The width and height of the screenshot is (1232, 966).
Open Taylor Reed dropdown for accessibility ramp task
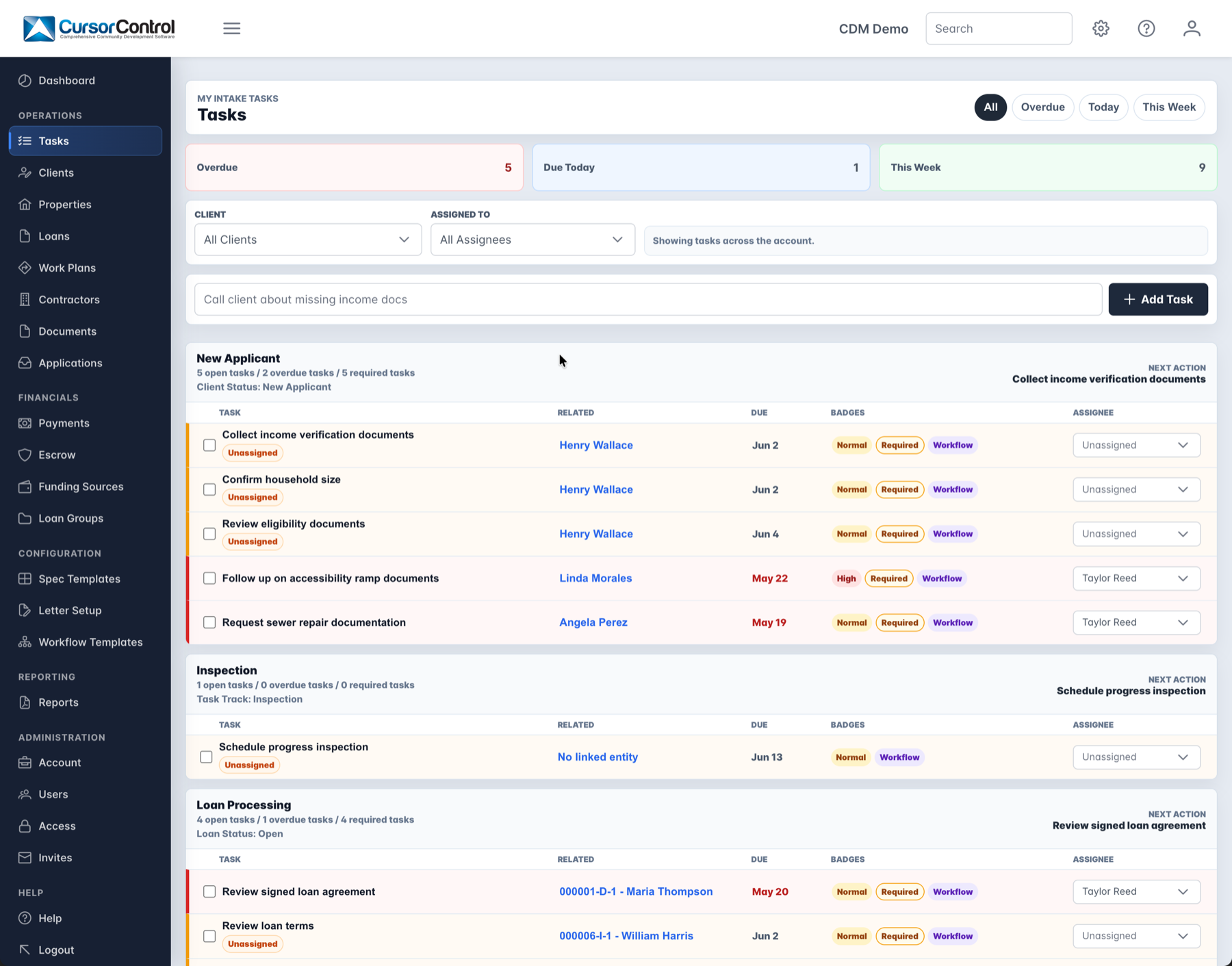tap(1136, 579)
